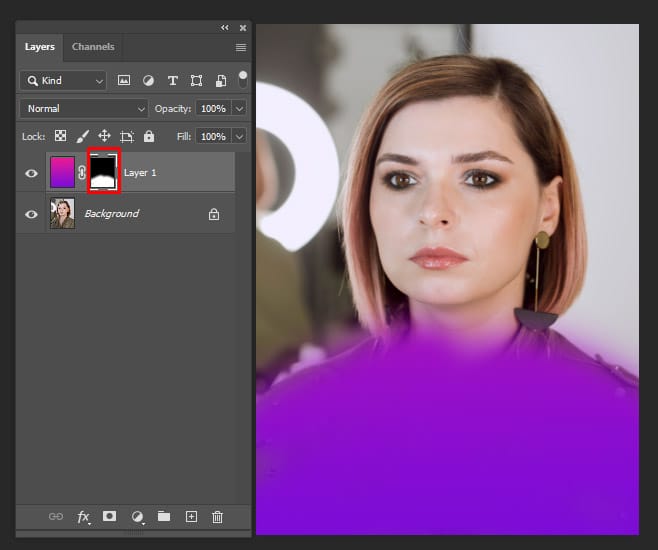Open the Normal blend mode dropdown

click(x=84, y=109)
